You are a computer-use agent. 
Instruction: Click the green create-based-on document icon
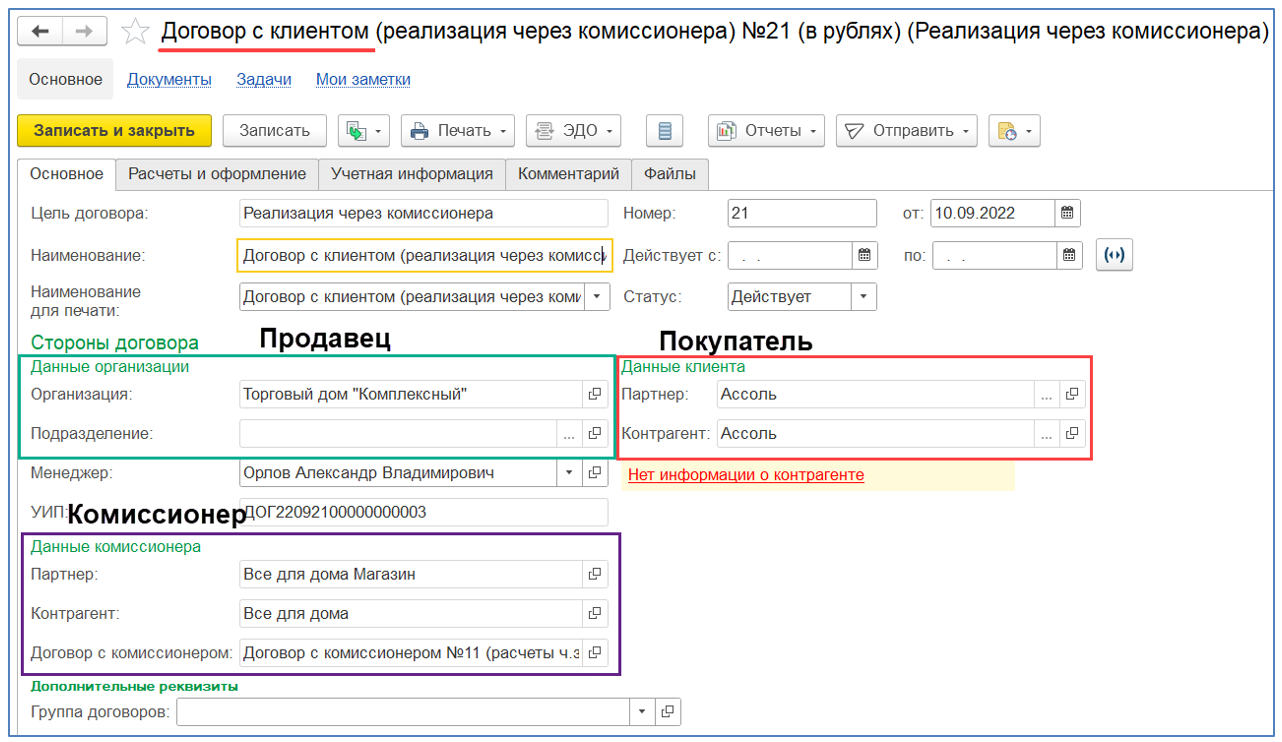[x=364, y=131]
